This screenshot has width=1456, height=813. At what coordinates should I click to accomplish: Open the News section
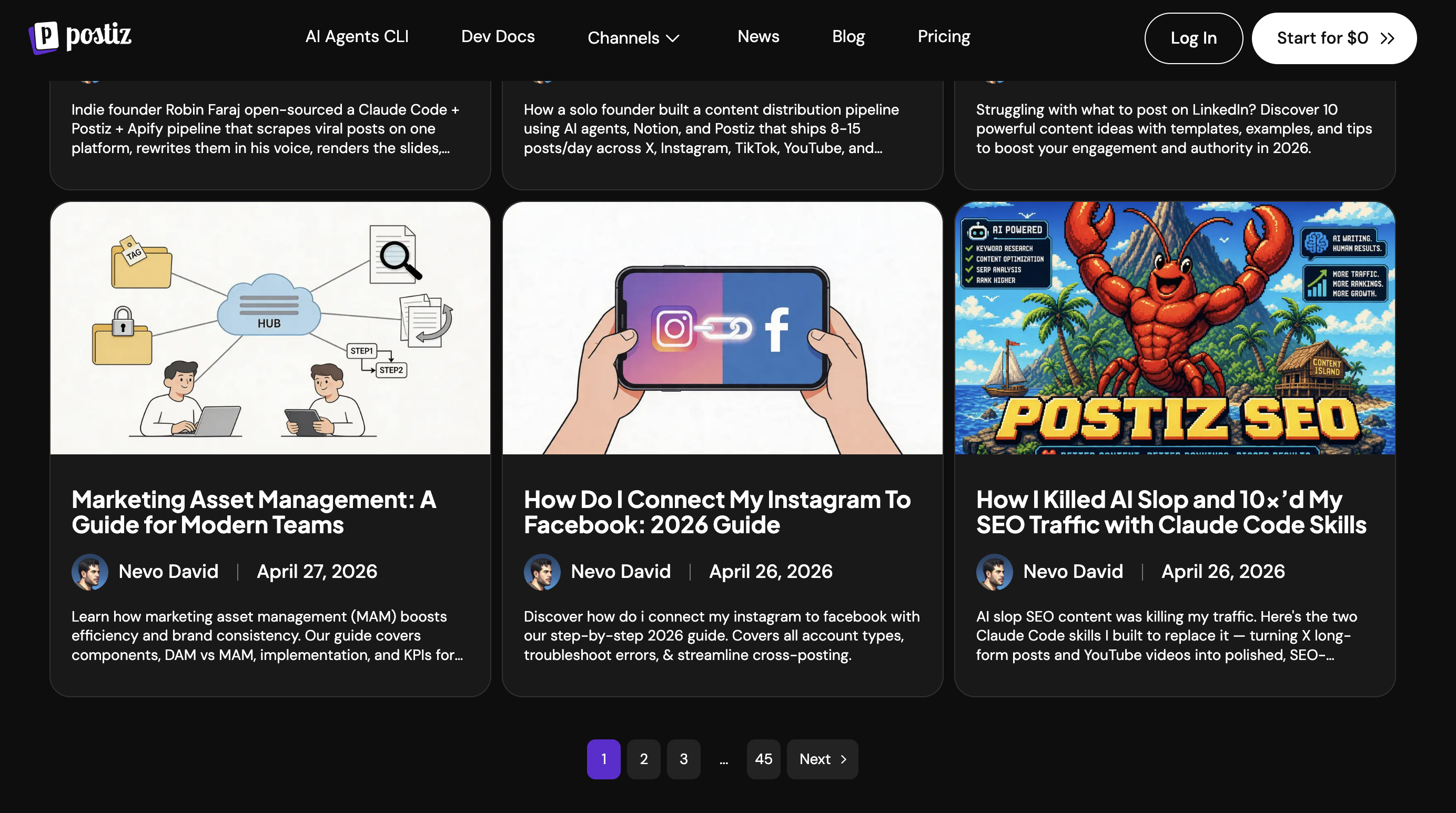pos(758,37)
